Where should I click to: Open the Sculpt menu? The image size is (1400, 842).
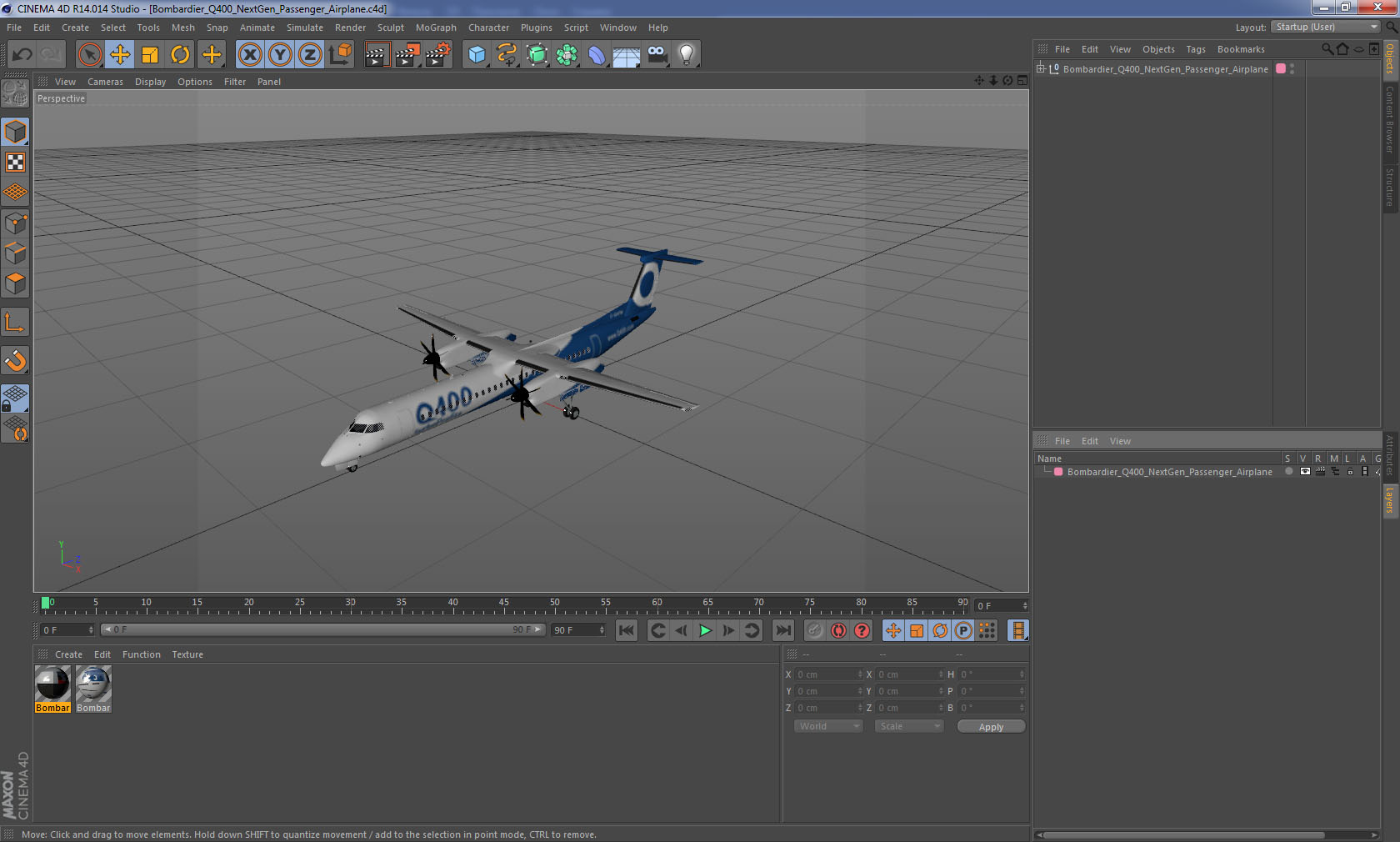click(x=390, y=28)
